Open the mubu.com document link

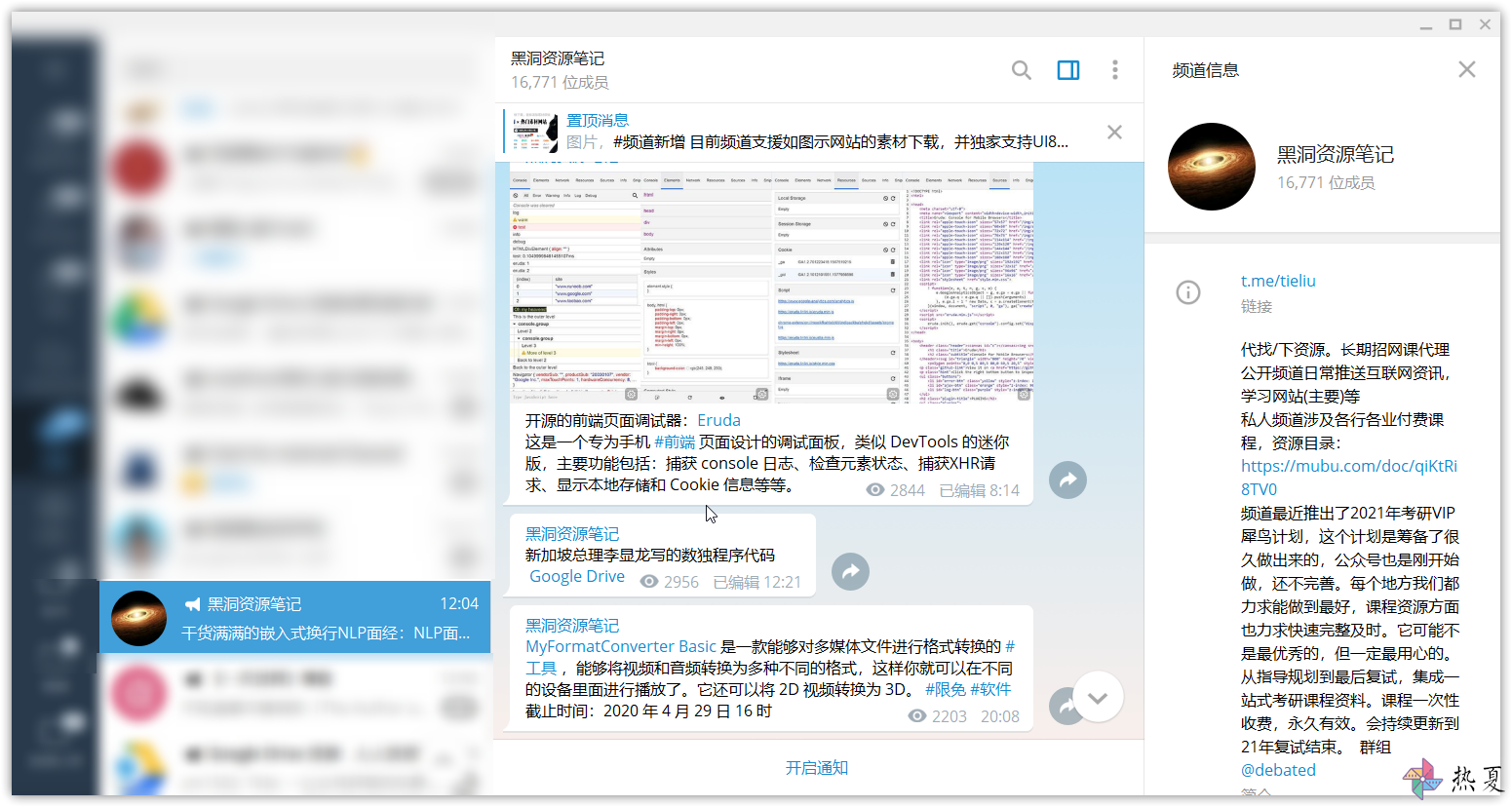(x=1349, y=478)
